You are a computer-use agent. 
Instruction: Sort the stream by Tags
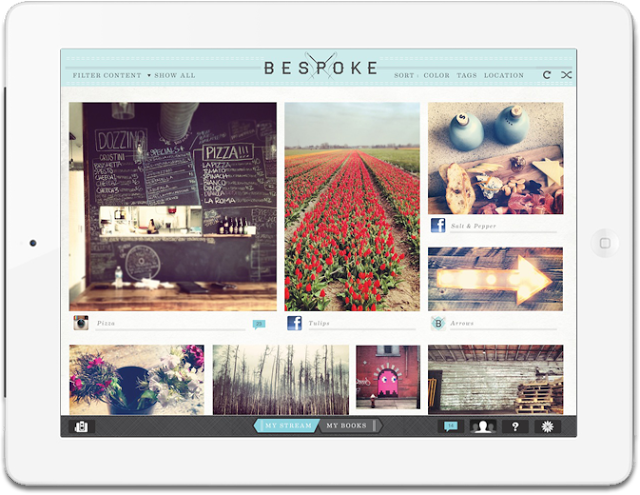[467, 75]
